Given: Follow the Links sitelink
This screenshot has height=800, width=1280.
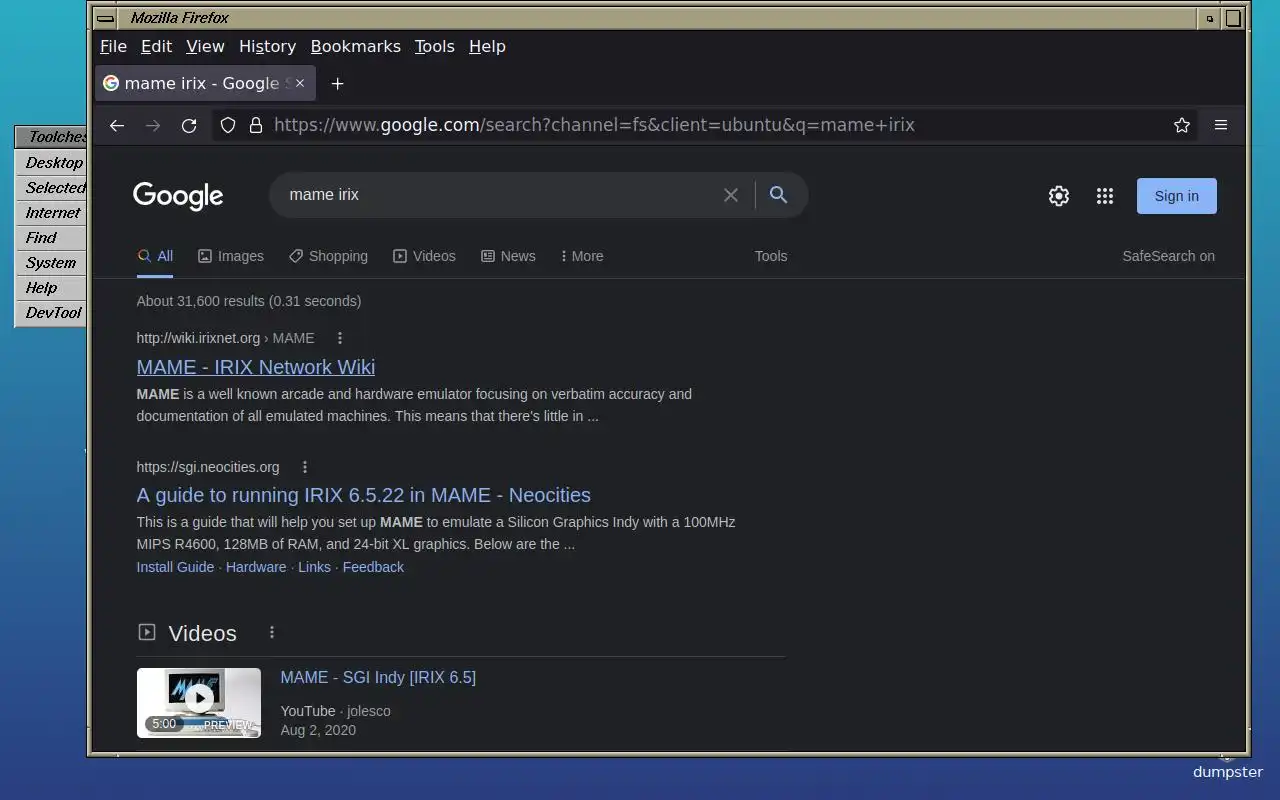Looking at the screenshot, I should point(314,567).
